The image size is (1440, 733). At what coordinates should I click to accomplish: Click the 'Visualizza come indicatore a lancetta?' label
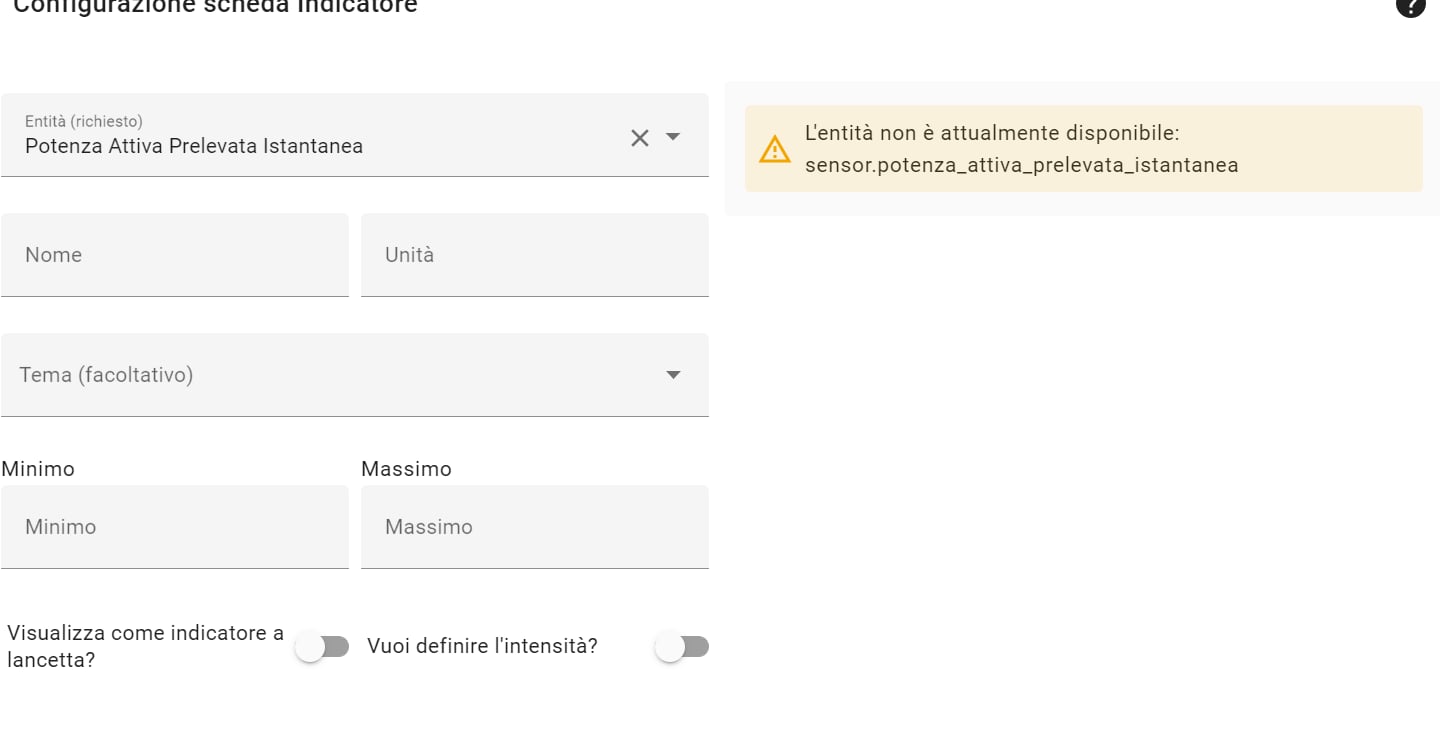point(146,646)
